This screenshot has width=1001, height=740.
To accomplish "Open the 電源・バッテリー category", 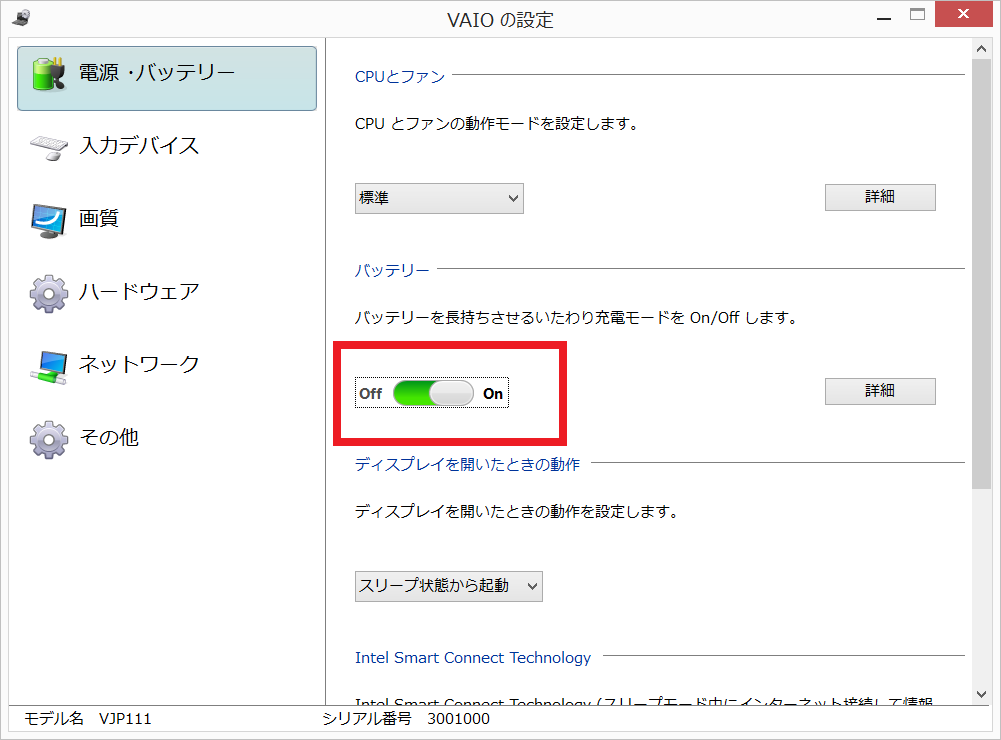I will pos(167,78).
